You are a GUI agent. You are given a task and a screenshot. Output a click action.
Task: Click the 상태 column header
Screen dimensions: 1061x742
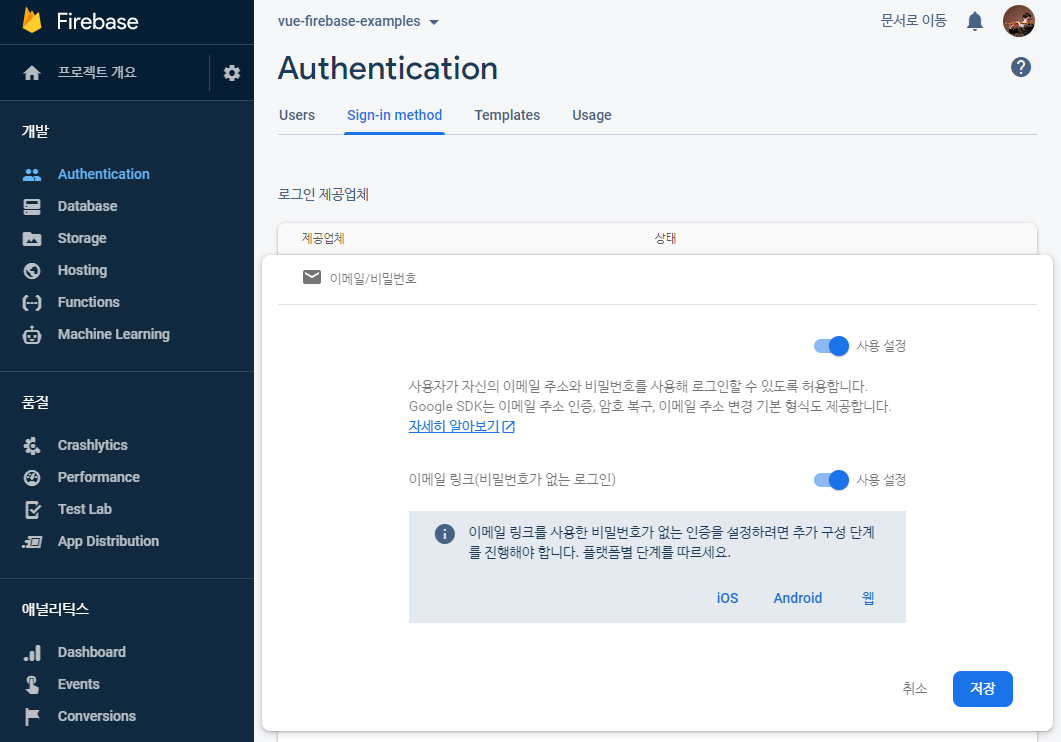pos(665,238)
